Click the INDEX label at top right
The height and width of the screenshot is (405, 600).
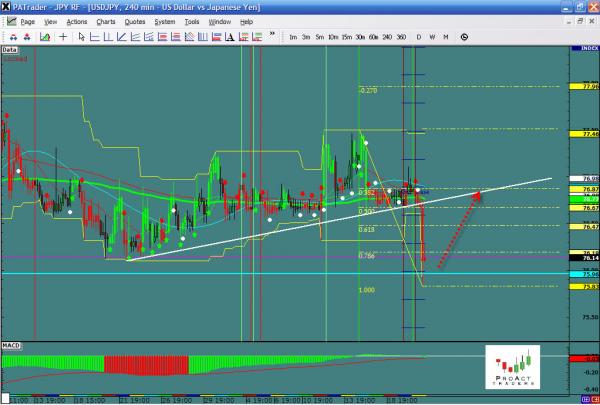584,48
